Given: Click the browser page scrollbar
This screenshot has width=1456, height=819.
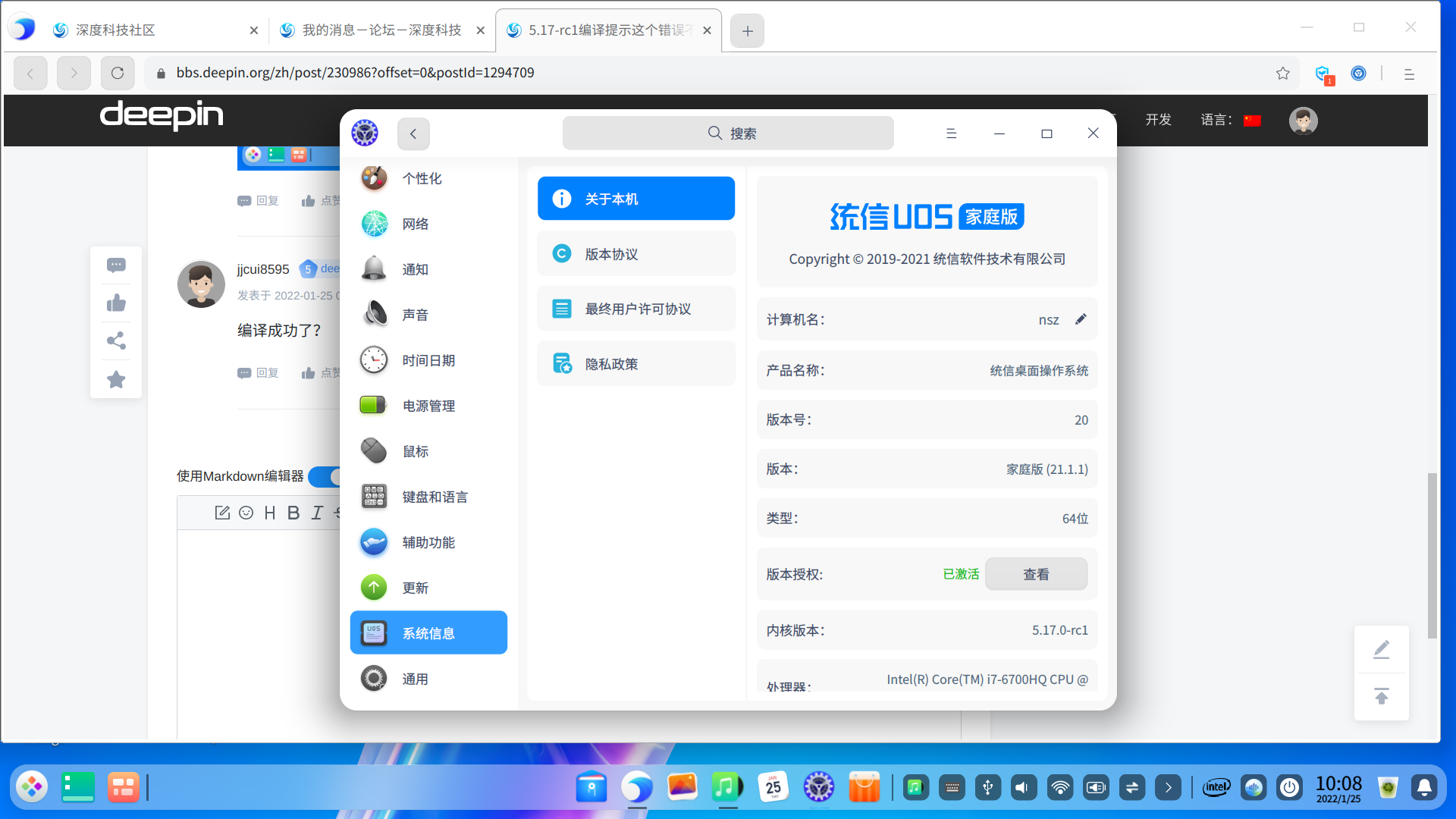Looking at the screenshot, I should (1432, 554).
